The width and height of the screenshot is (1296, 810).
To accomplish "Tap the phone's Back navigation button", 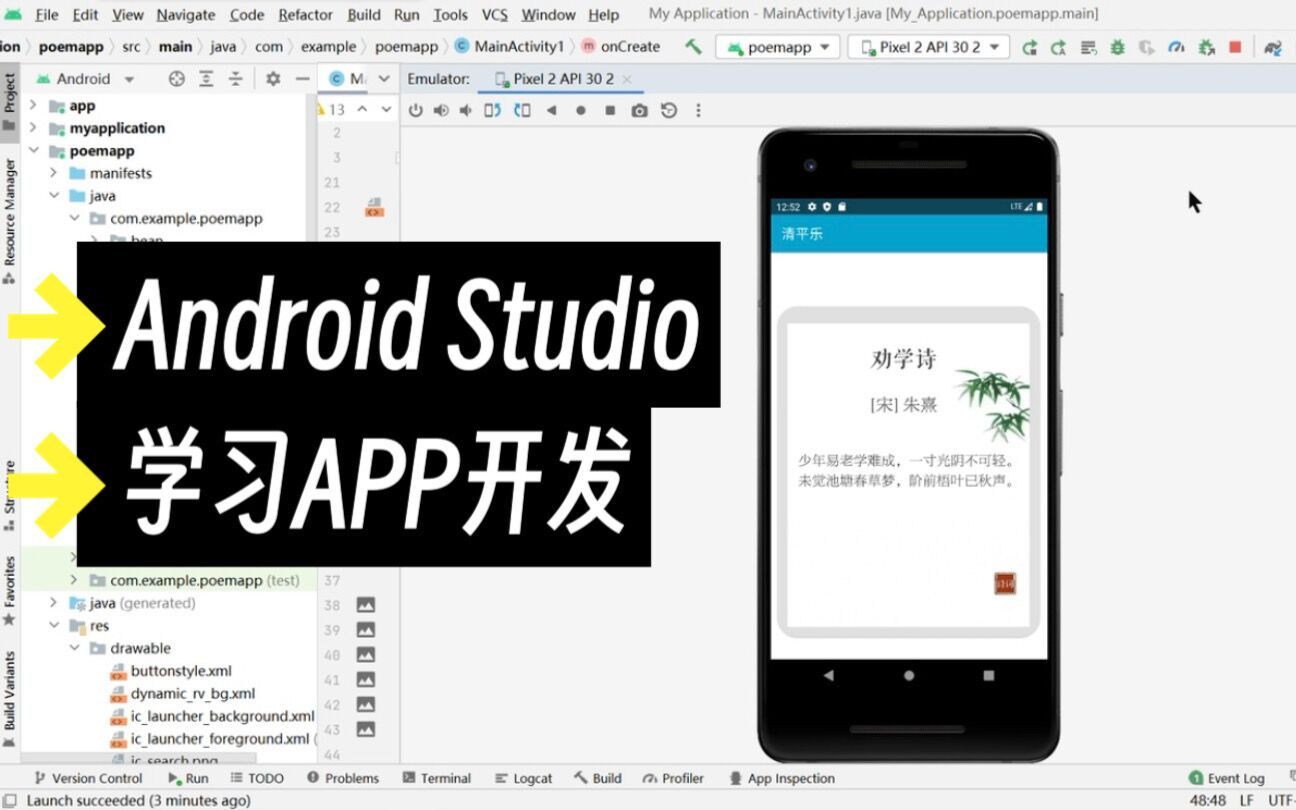I will 828,675.
